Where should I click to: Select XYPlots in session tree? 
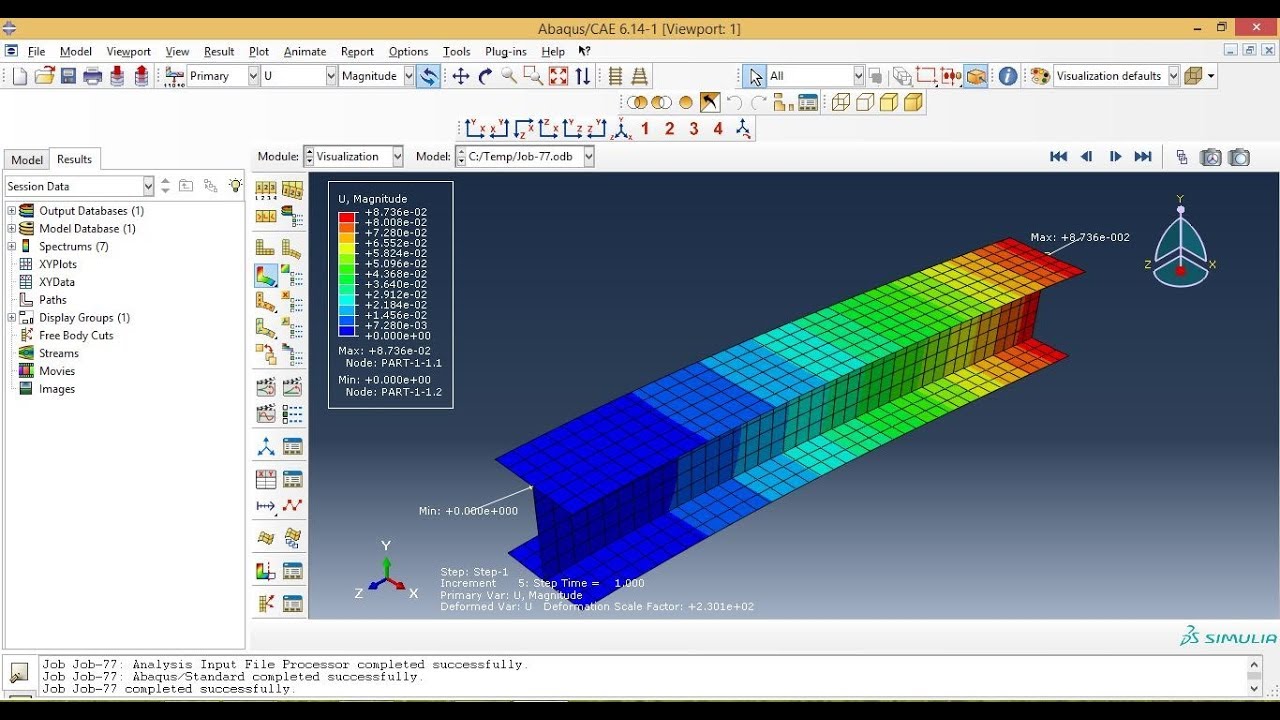pos(58,265)
